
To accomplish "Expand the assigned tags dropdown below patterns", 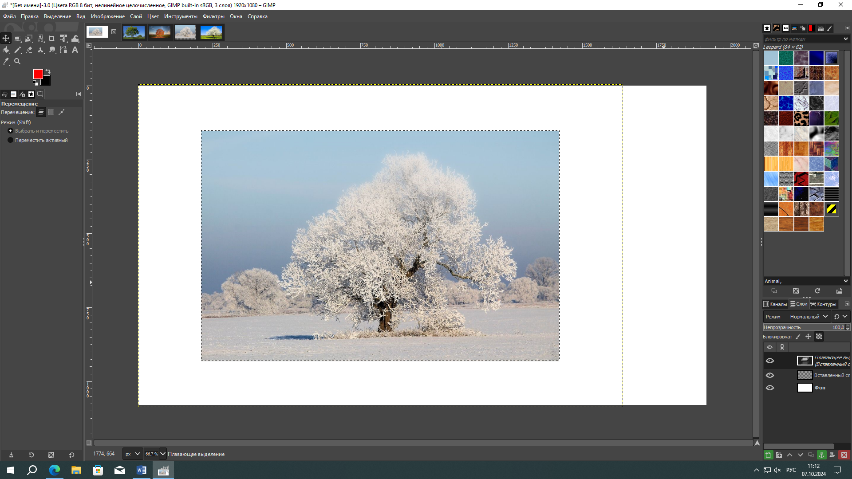I will point(845,281).
